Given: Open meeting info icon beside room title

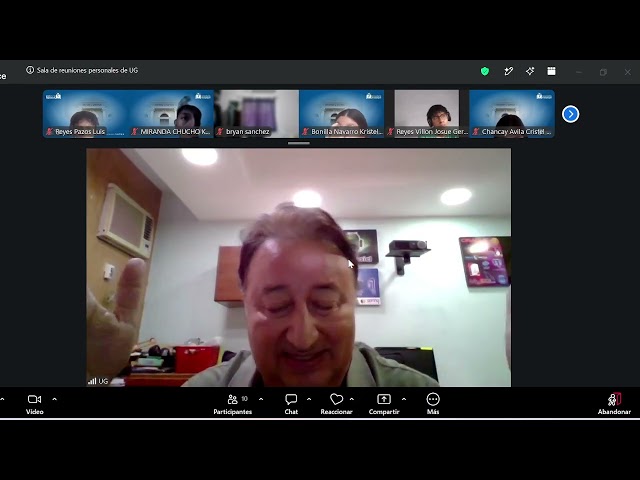Looking at the screenshot, I should 30,70.
